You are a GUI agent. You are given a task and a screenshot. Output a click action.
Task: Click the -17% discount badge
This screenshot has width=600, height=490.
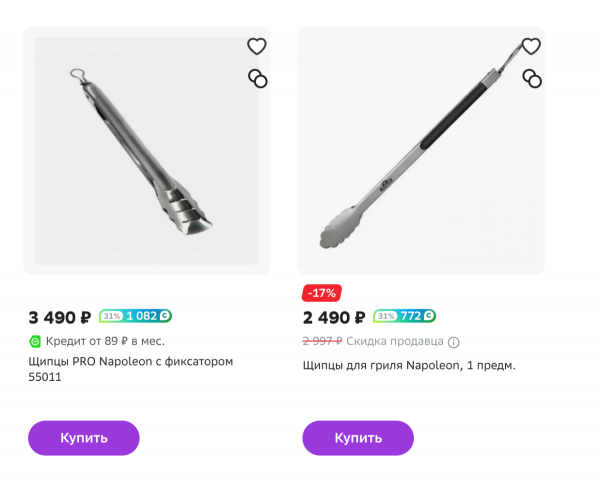[x=322, y=293]
